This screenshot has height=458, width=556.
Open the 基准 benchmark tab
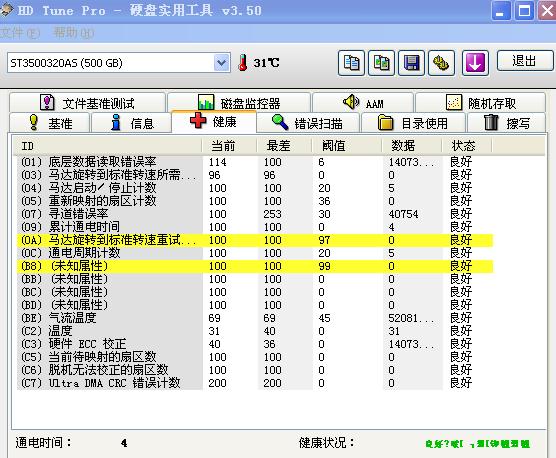[x=49, y=123]
